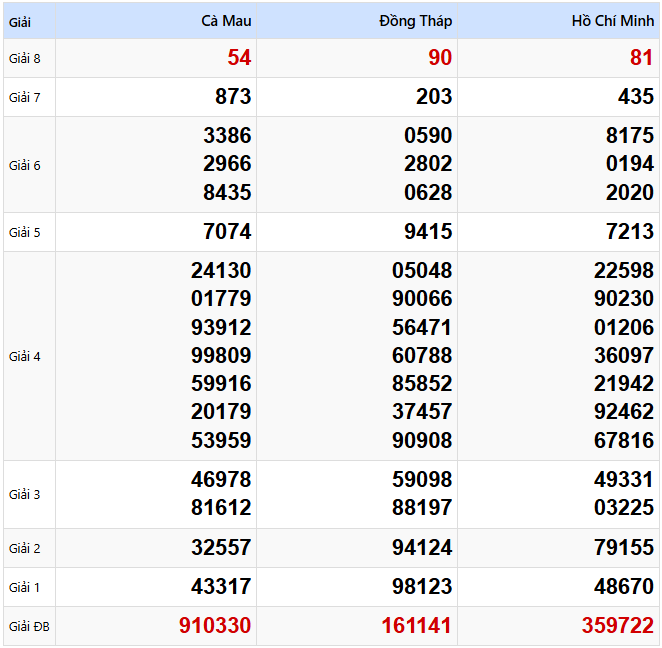Click the Giải header cell
662x648 pixels.
click(21, 21)
